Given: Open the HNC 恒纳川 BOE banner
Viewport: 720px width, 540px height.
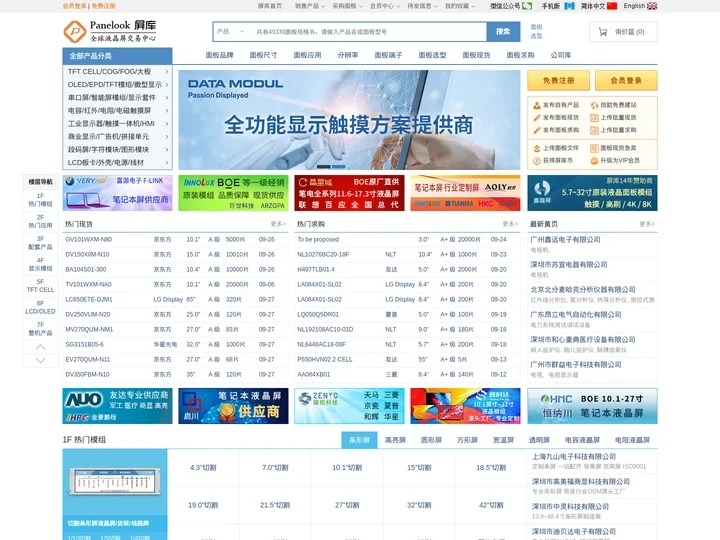Looking at the screenshot, I should pos(592,406).
